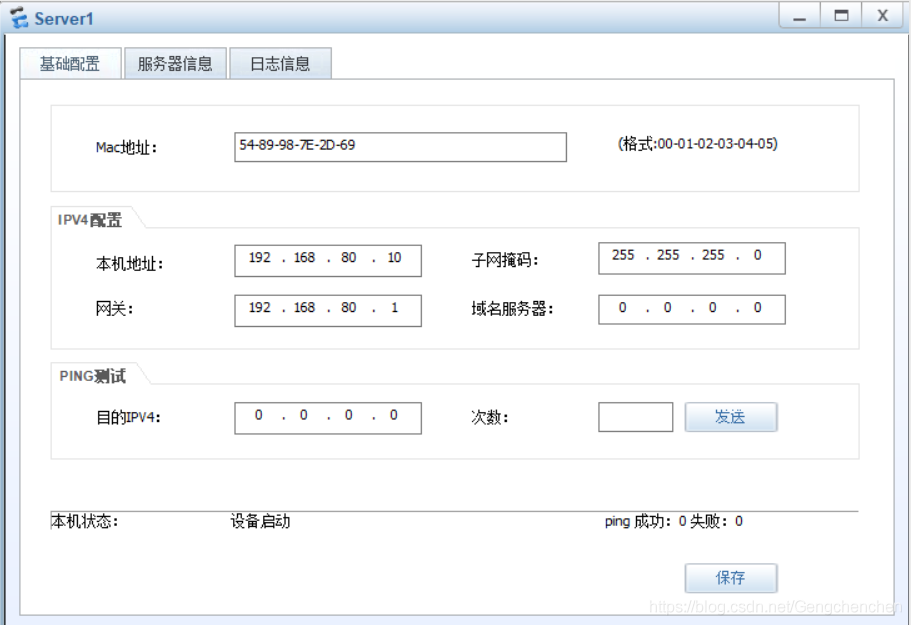Viewport: 911px width, 625px height.
Task: Click the IPV4配置 group heading
Action: pos(90,220)
